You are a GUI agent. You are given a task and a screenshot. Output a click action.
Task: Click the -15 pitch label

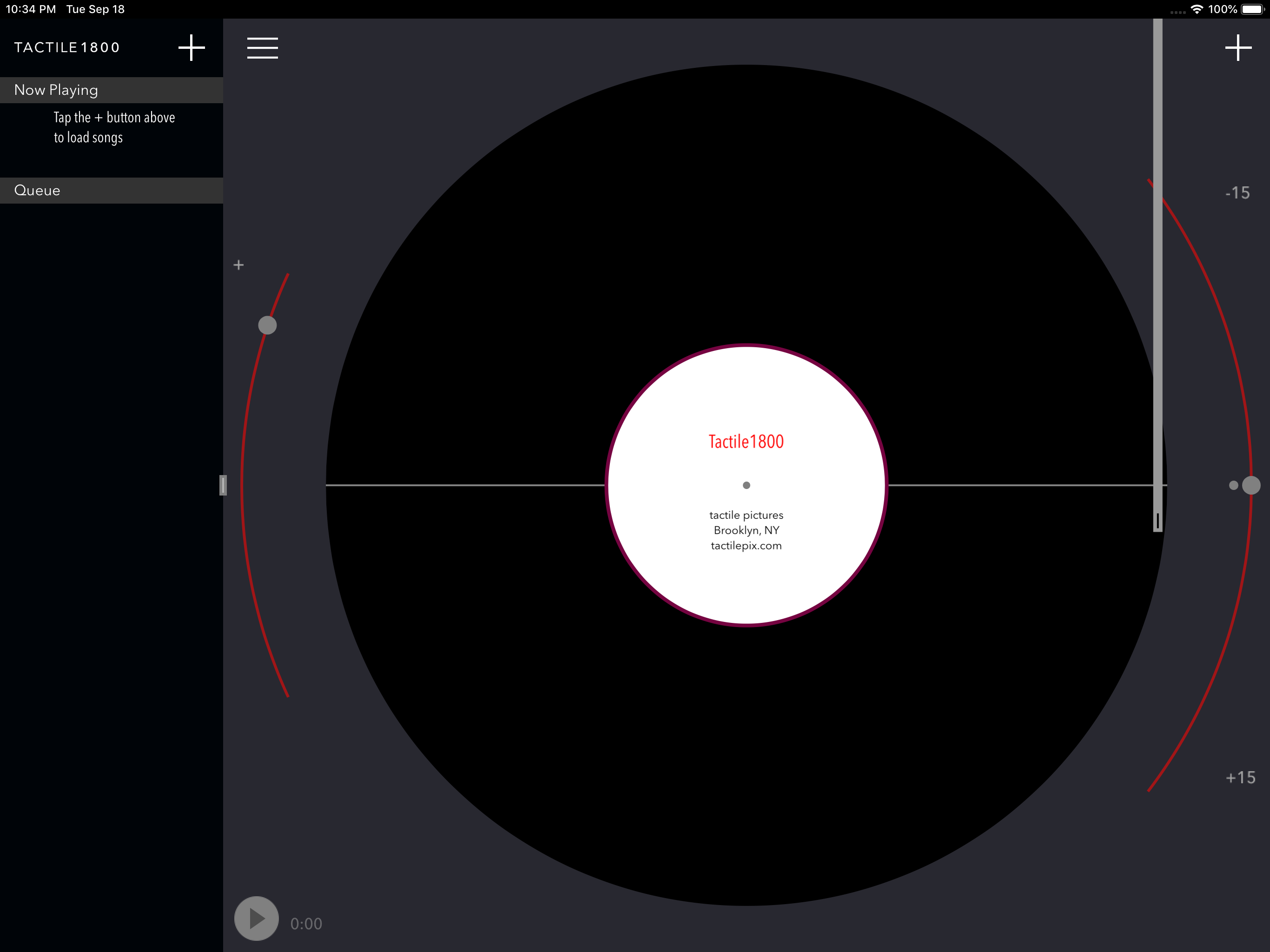[1237, 193]
